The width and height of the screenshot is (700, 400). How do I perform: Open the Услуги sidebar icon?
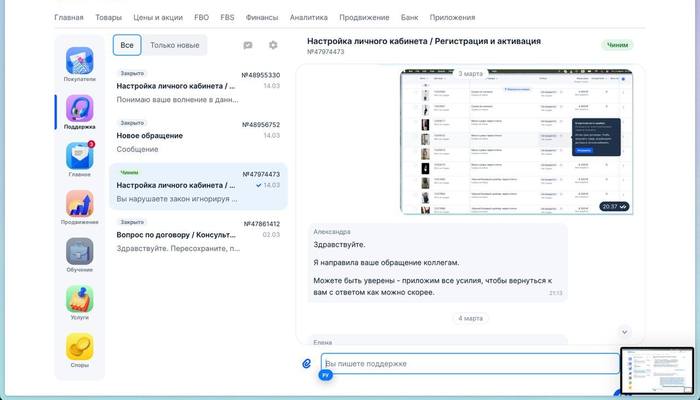[x=79, y=300]
